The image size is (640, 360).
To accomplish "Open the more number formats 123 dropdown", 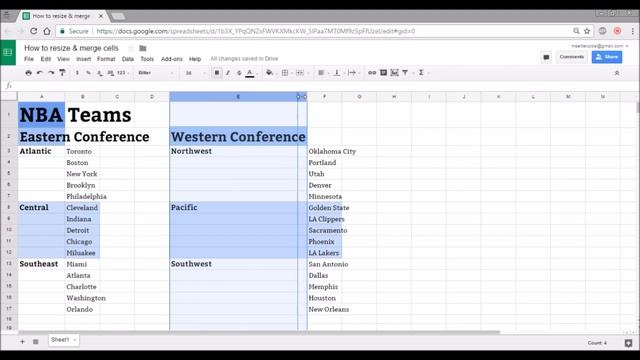I will [x=122, y=73].
